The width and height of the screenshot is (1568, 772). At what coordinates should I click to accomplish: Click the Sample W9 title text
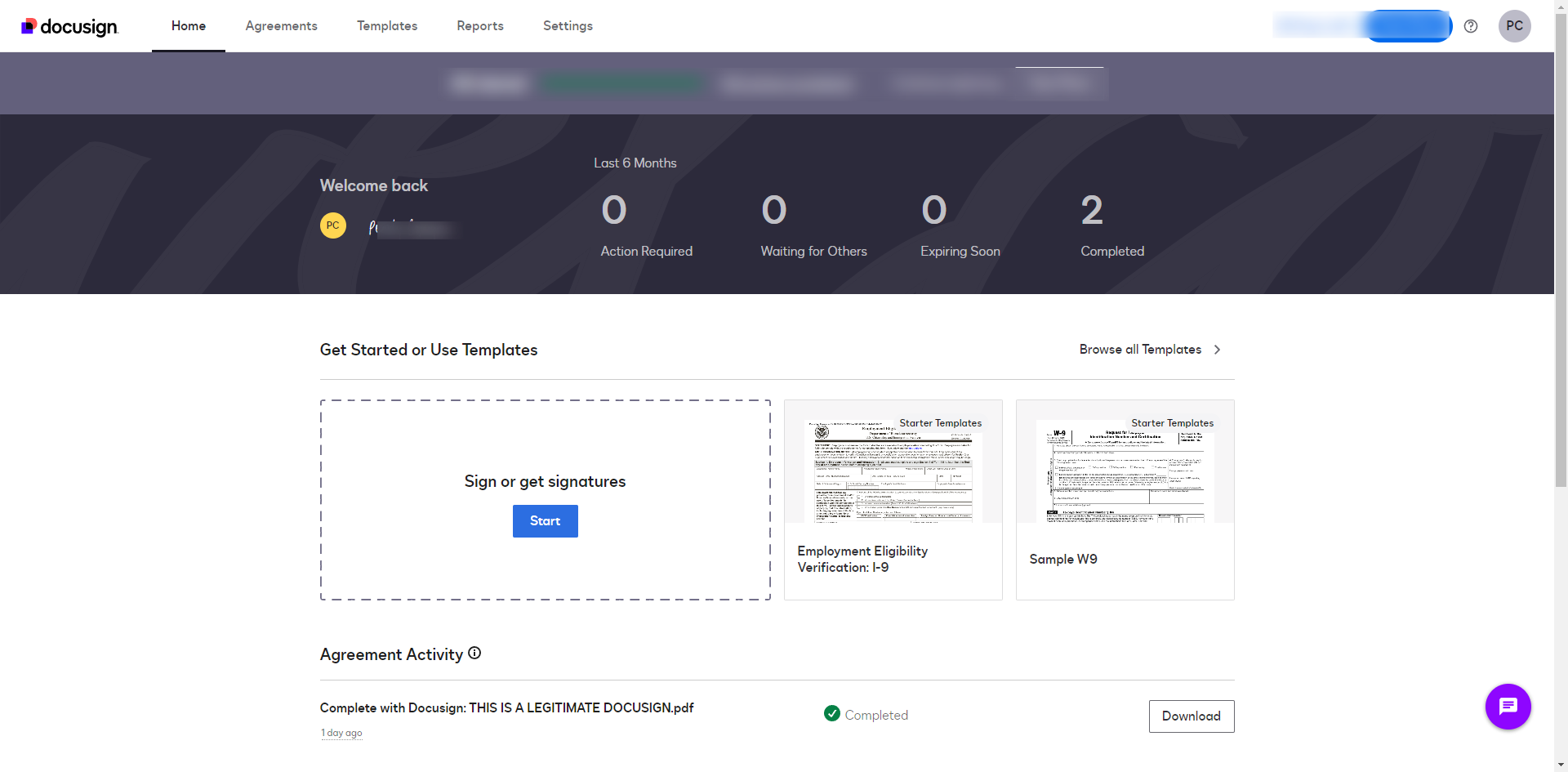pos(1063,560)
